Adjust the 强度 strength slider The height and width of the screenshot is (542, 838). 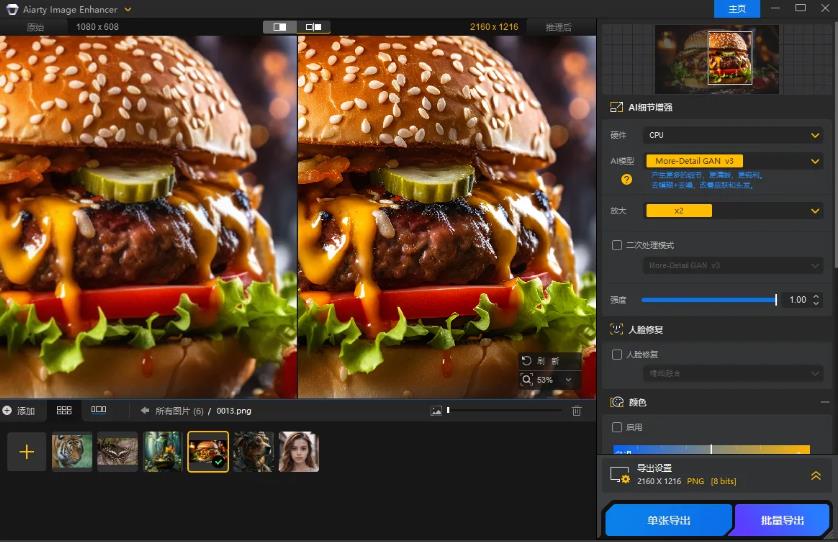click(x=709, y=300)
